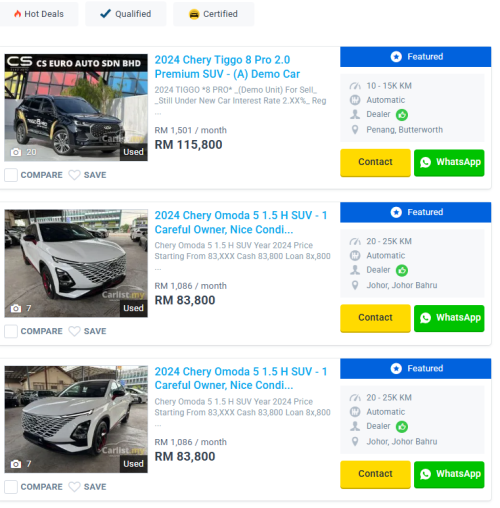Click the green verified dealer badge for Penang listing
Screen dimensions: 500x508
point(402,115)
